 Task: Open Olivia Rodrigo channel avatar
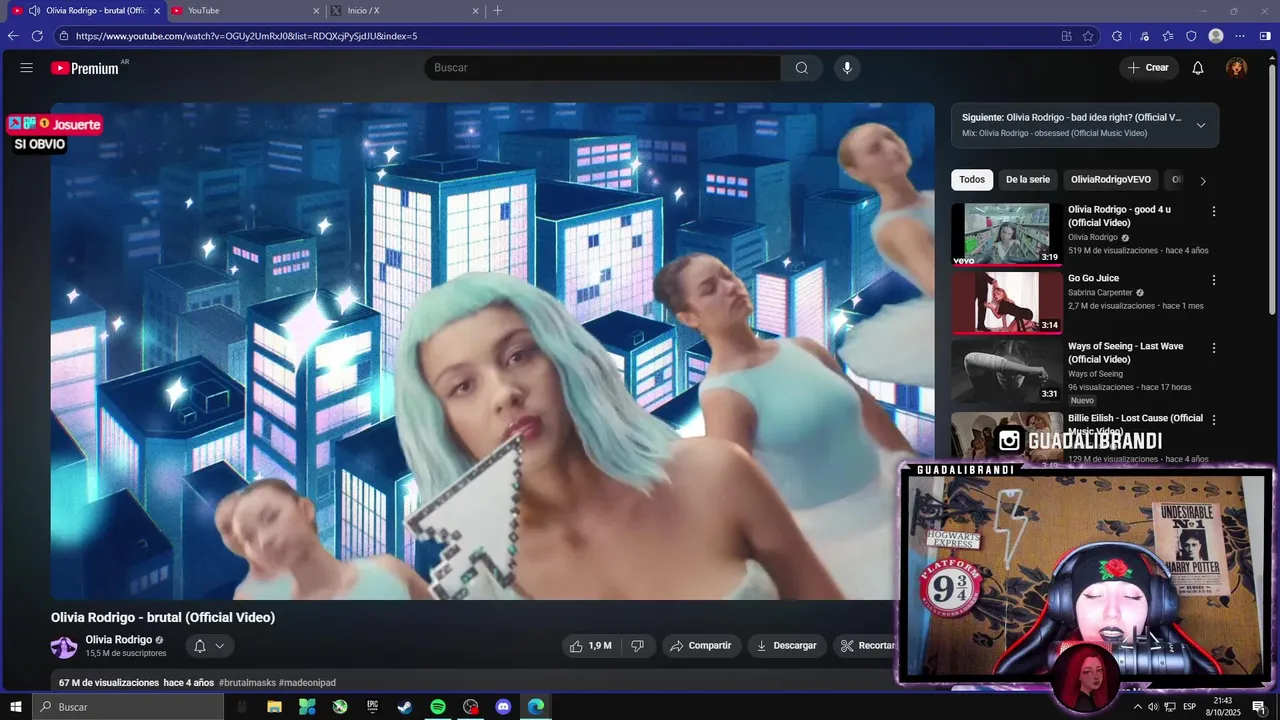tap(64, 647)
